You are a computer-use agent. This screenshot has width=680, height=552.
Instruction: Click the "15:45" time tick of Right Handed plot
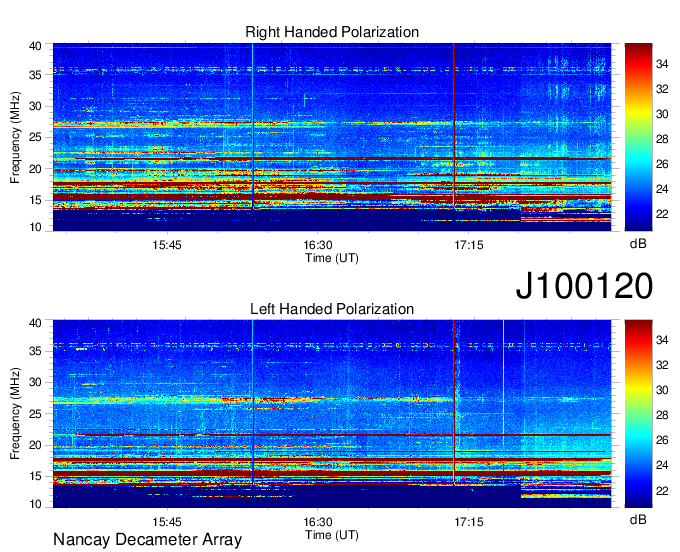click(x=167, y=245)
